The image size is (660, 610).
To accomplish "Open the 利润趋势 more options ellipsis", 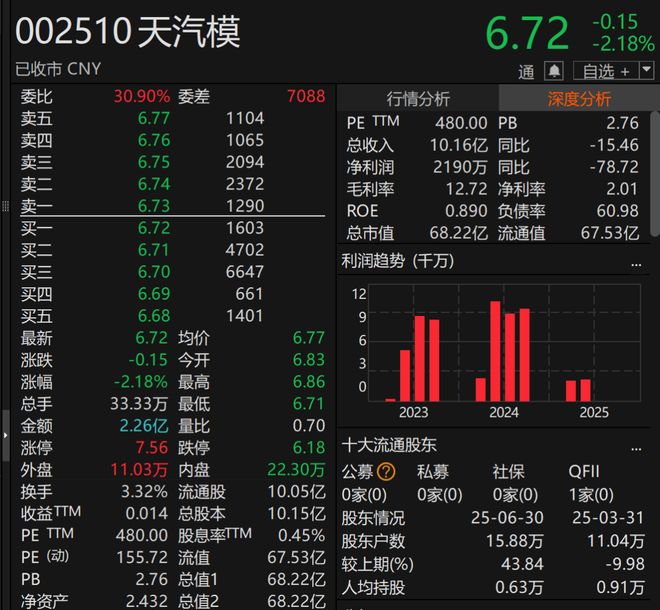I will click(x=635, y=263).
